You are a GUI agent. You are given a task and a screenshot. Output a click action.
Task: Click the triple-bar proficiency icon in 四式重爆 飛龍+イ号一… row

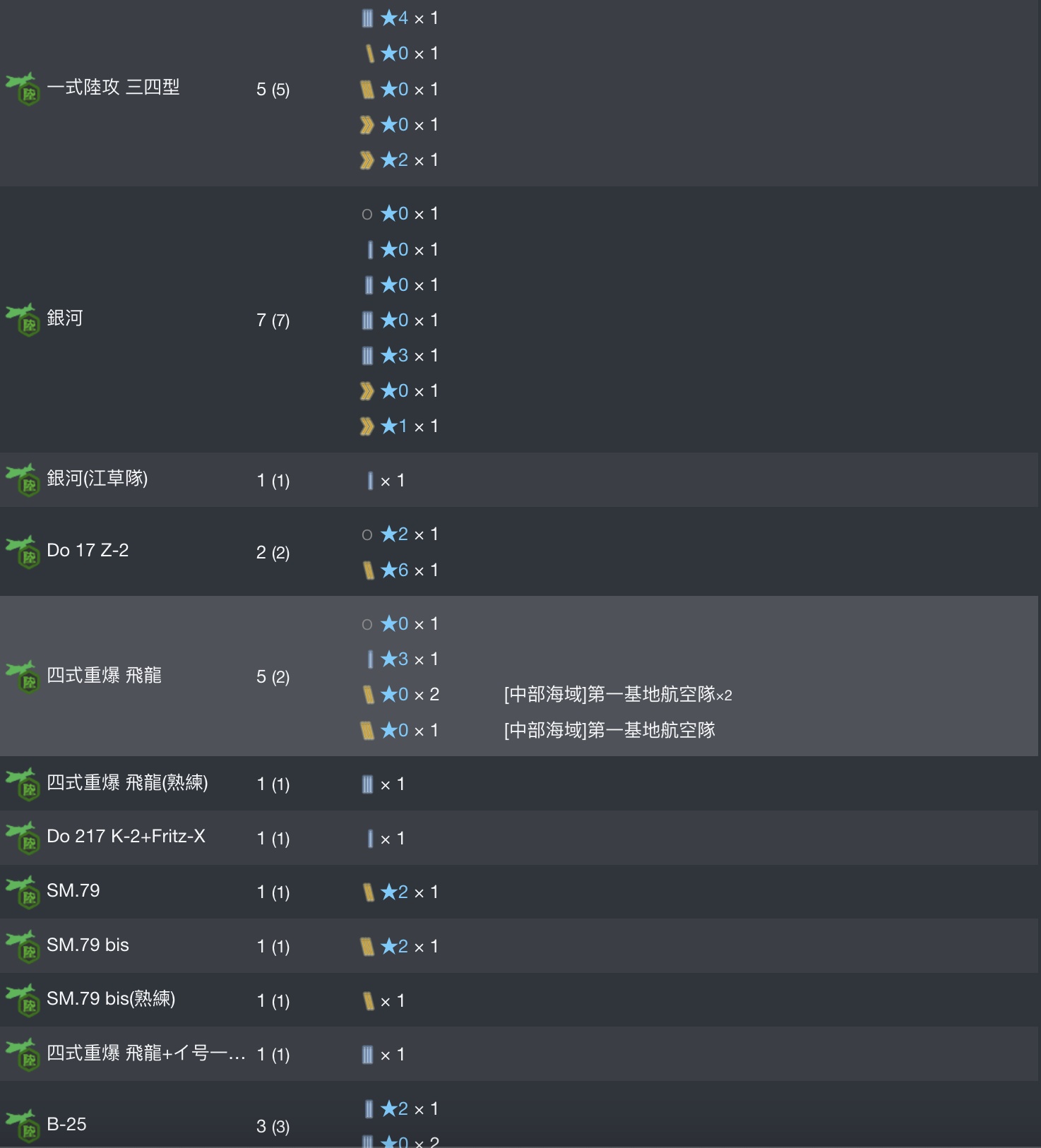[367, 1055]
